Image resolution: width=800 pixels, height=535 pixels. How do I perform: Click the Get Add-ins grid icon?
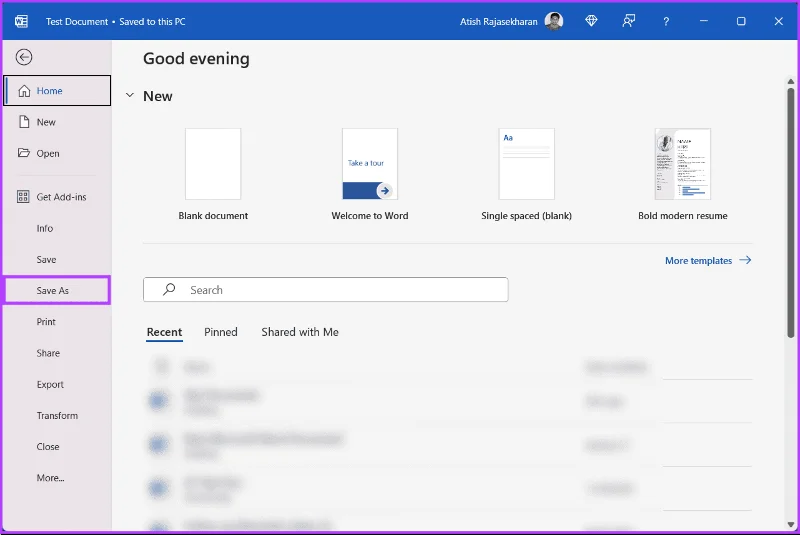[23, 196]
